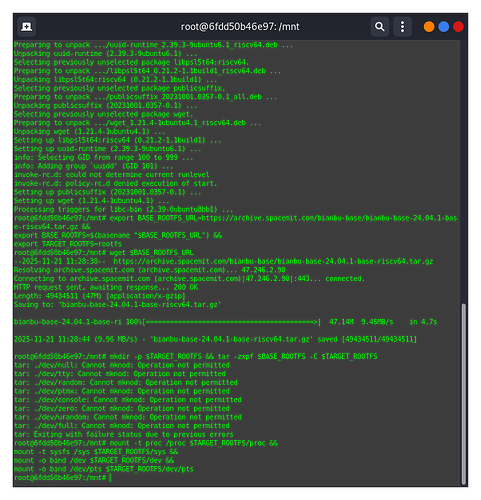Viewport: 481px width, 500px height.
Task: Click 'mount -o bind /dev $TARGET_ROOTFS/dev' line
Action: [94, 461]
